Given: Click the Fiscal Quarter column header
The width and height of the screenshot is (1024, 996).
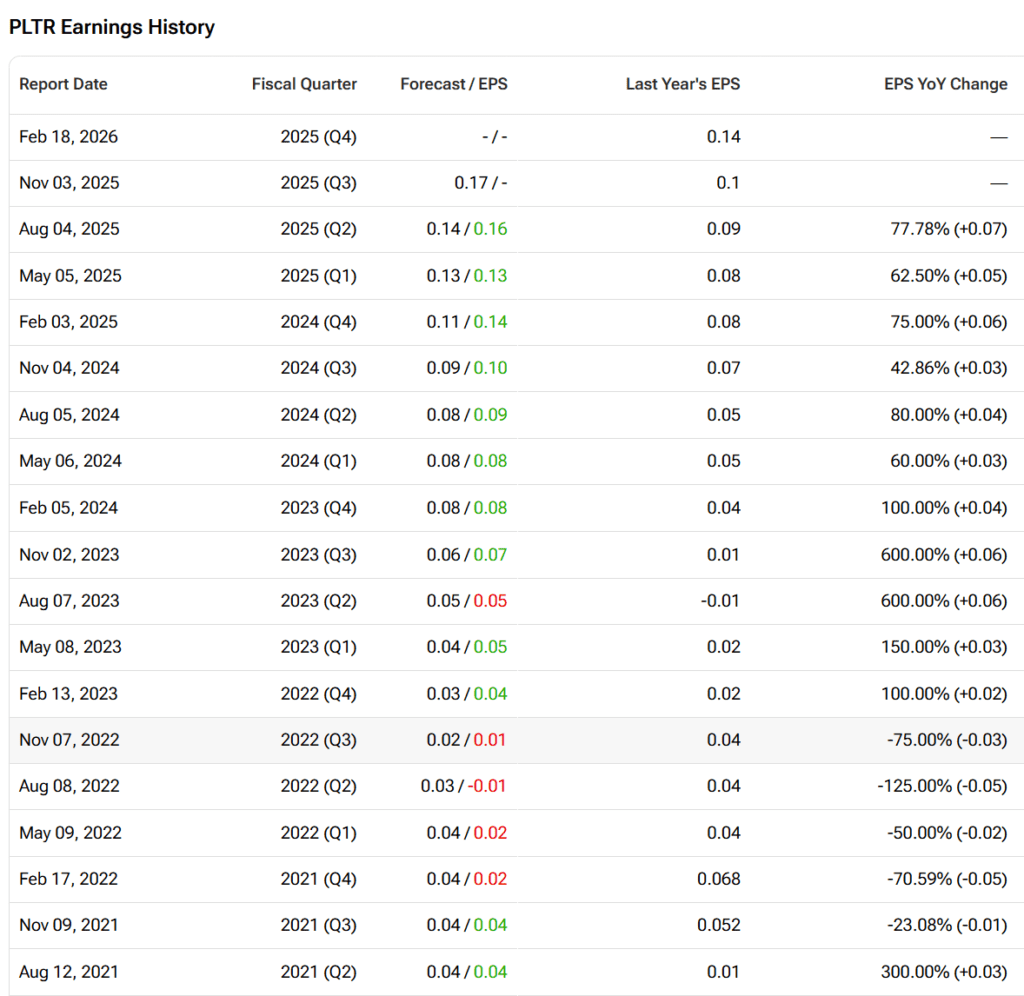Looking at the screenshot, I should point(304,84).
